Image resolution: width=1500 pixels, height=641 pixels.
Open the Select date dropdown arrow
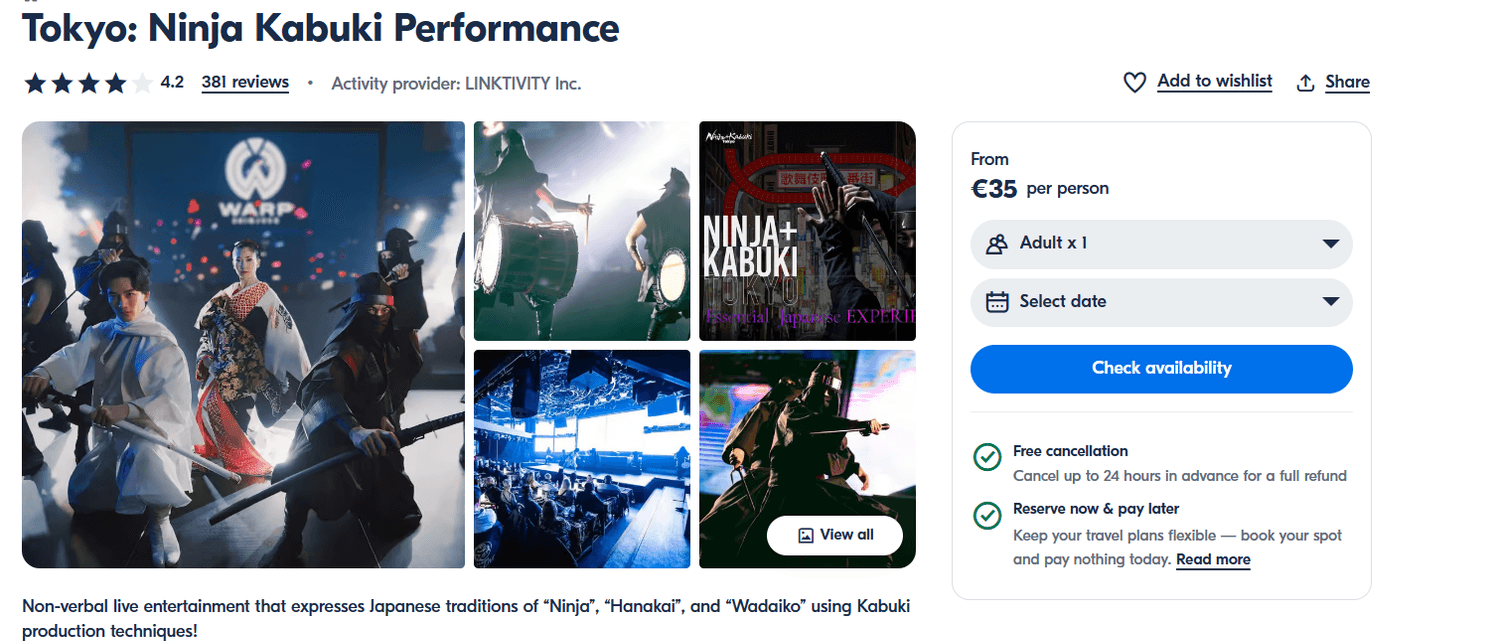click(1330, 302)
